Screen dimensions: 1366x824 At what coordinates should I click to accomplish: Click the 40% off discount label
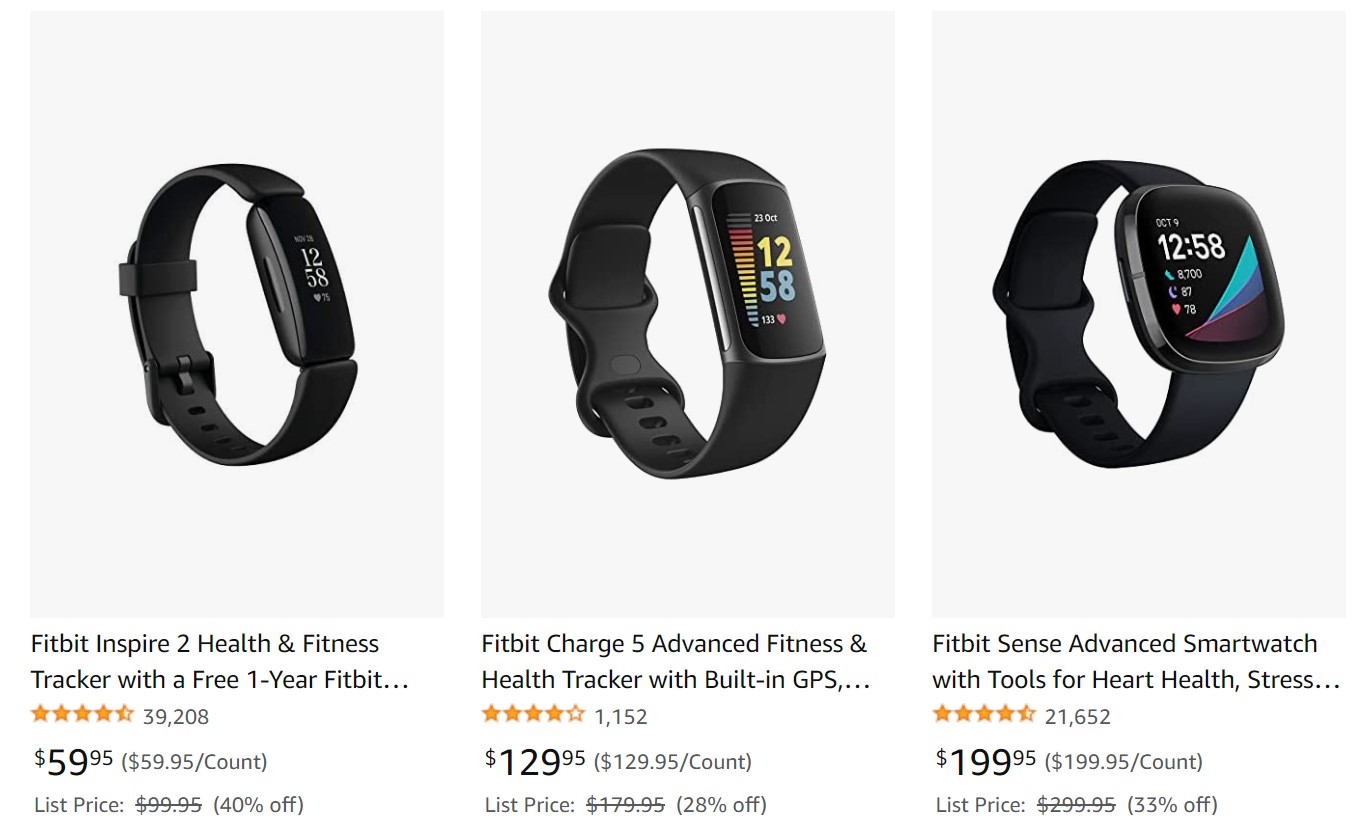click(258, 805)
